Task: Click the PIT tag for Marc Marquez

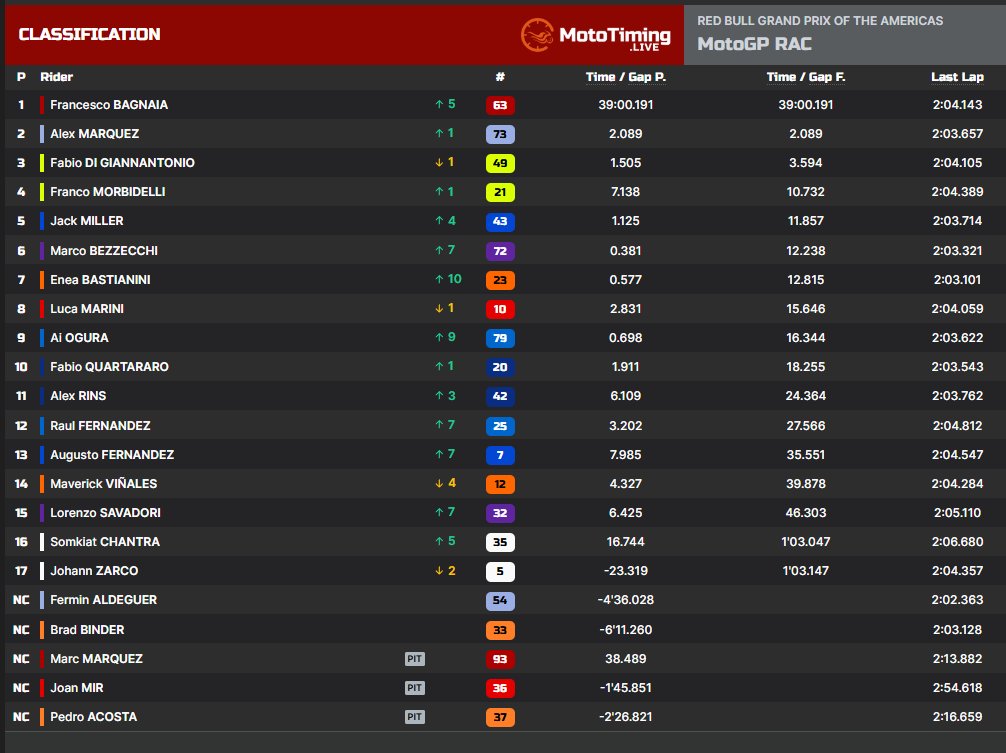Action: (414, 659)
